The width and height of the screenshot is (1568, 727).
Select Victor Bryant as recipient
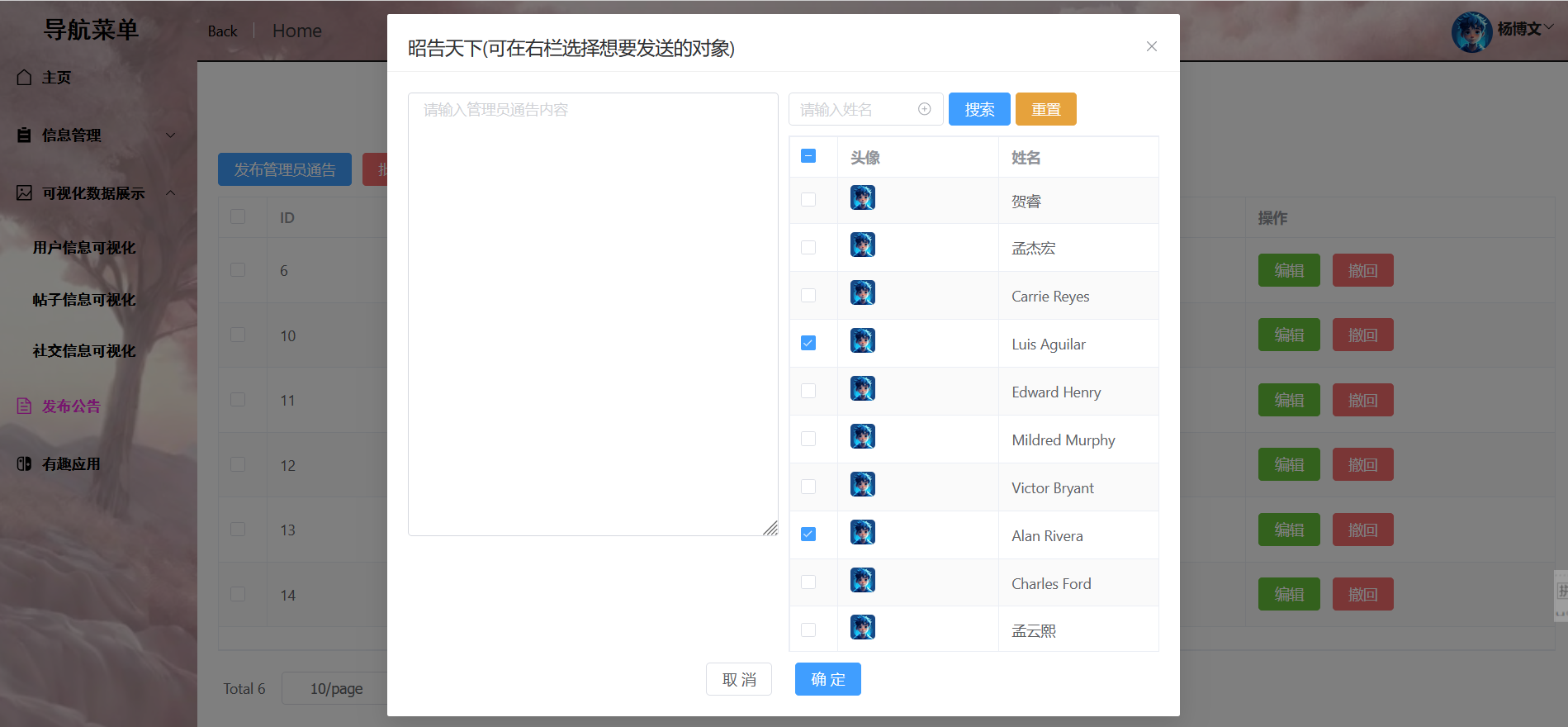pos(808,486)
